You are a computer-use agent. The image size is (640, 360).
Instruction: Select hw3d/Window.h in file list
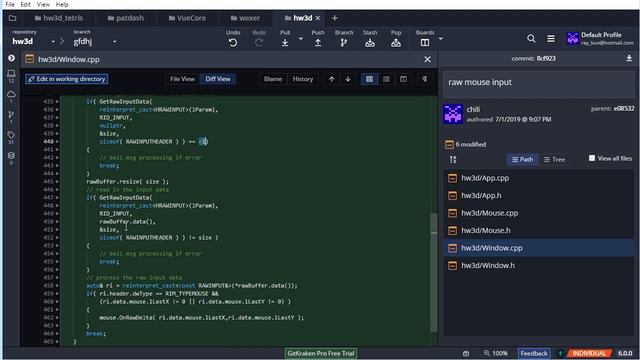pyautogui.click(x=538, y=266)
